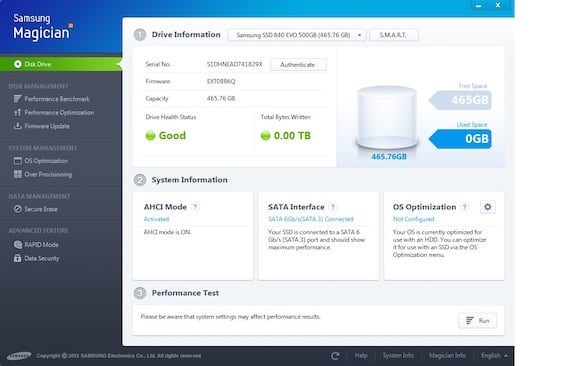This screenshot has height=366, width=579.
Task: Click the serial number S1DHNEAD741829X
Action: point(234,64)
